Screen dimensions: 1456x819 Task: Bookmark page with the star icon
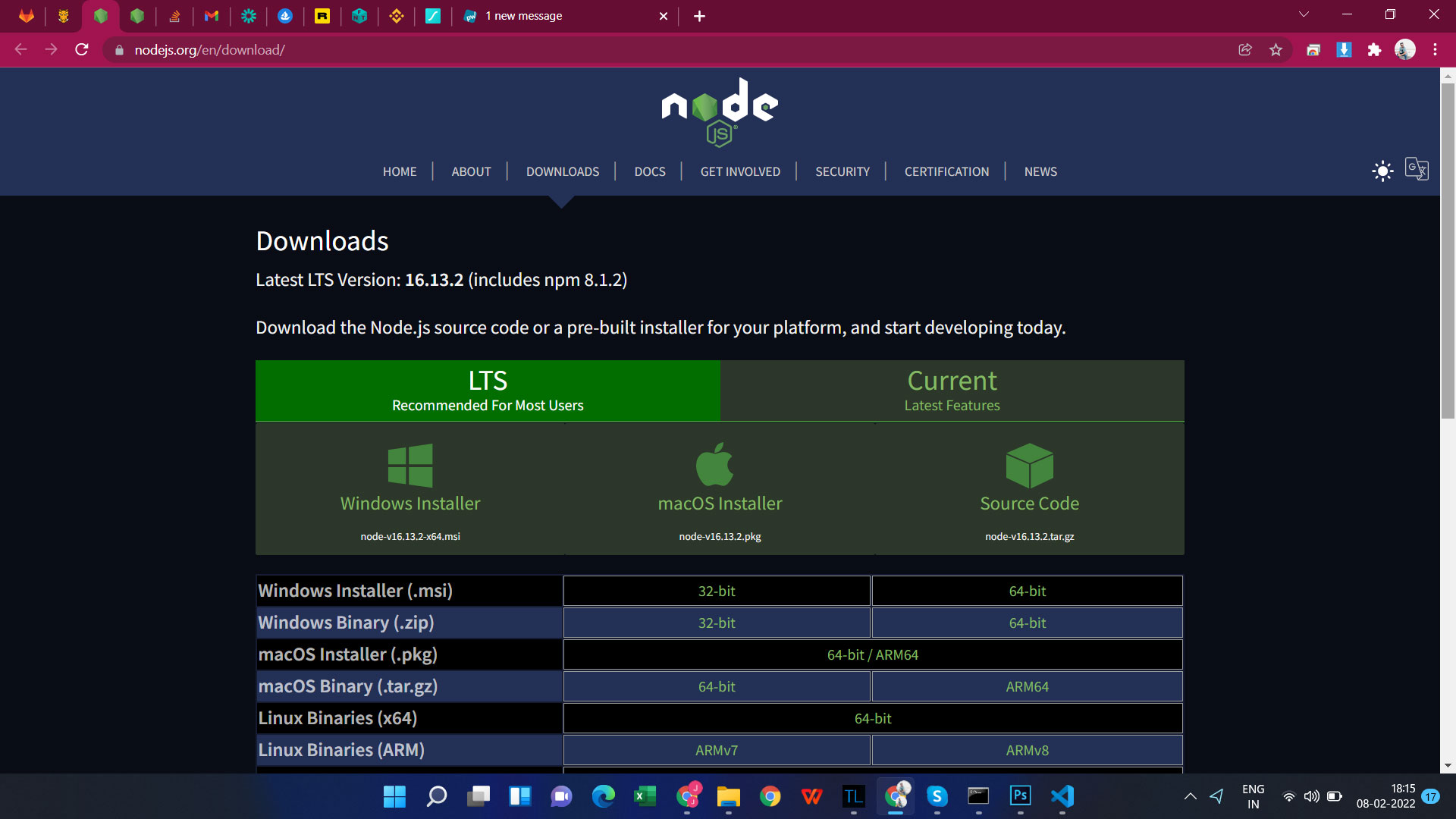[1276, 50]
